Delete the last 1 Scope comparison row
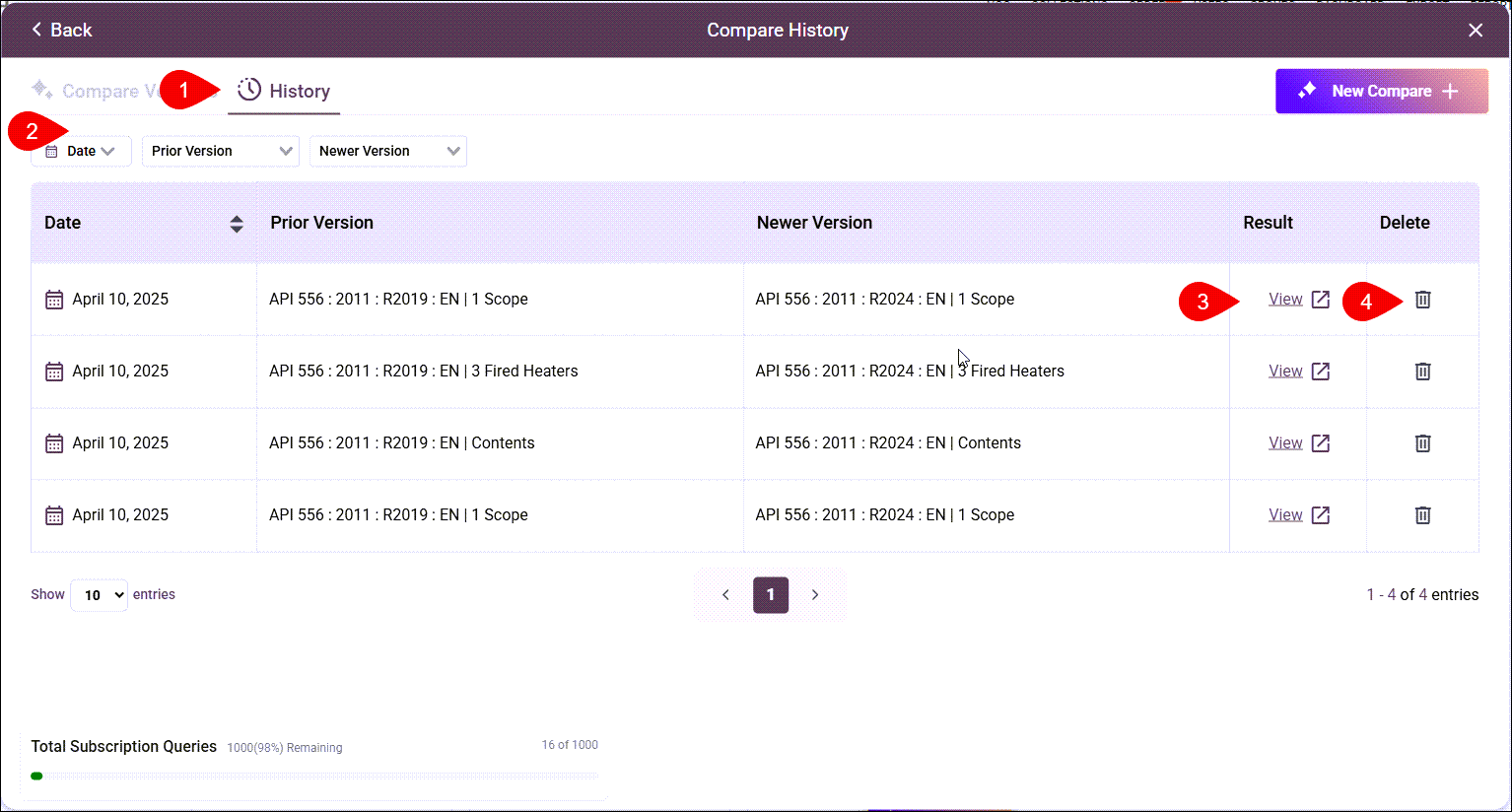Screen dimensions: 1512x812 click(x=1422, y=515)
